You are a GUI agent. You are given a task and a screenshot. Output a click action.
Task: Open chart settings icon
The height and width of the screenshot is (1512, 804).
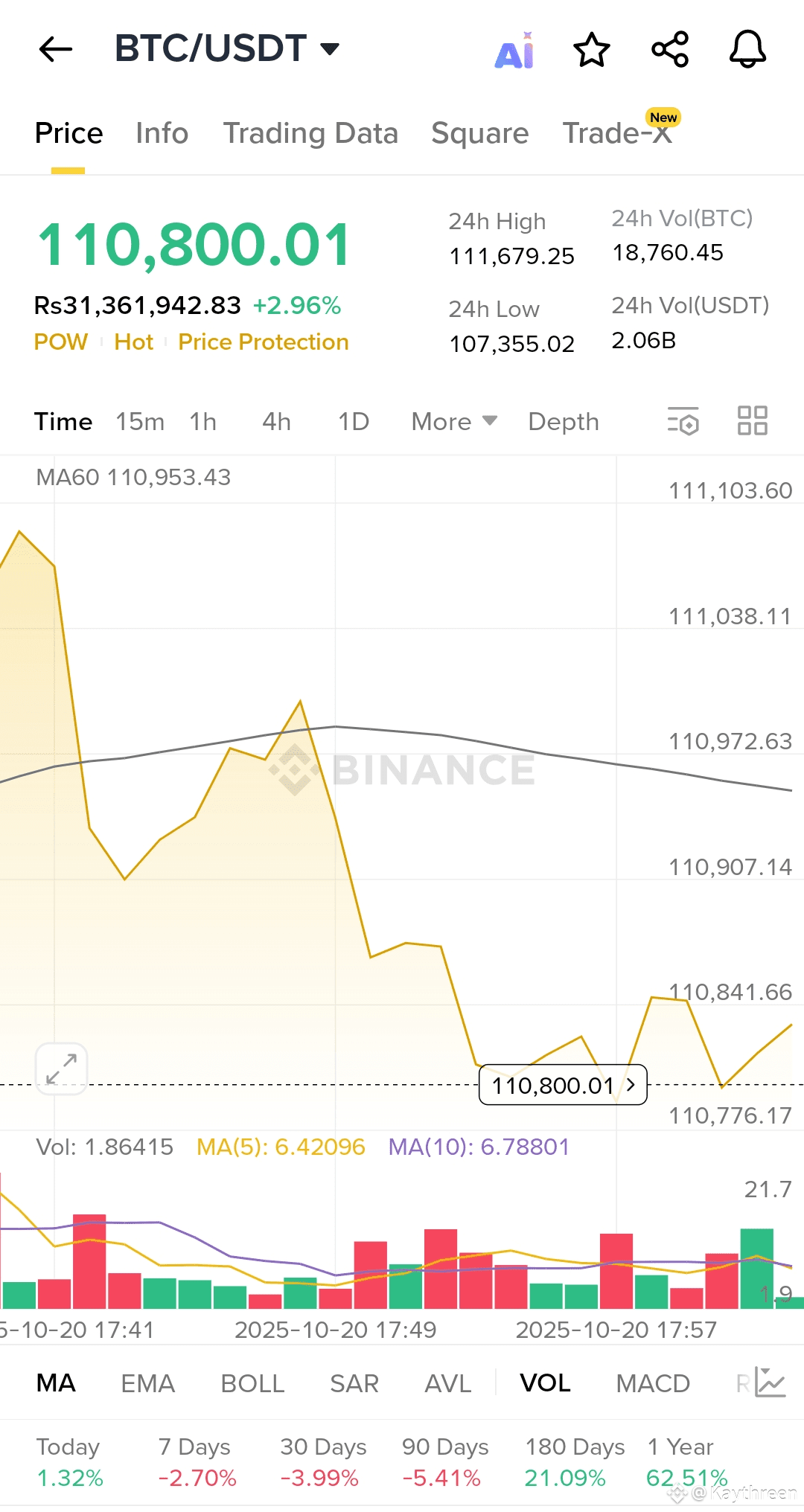(x=683, y=421)
